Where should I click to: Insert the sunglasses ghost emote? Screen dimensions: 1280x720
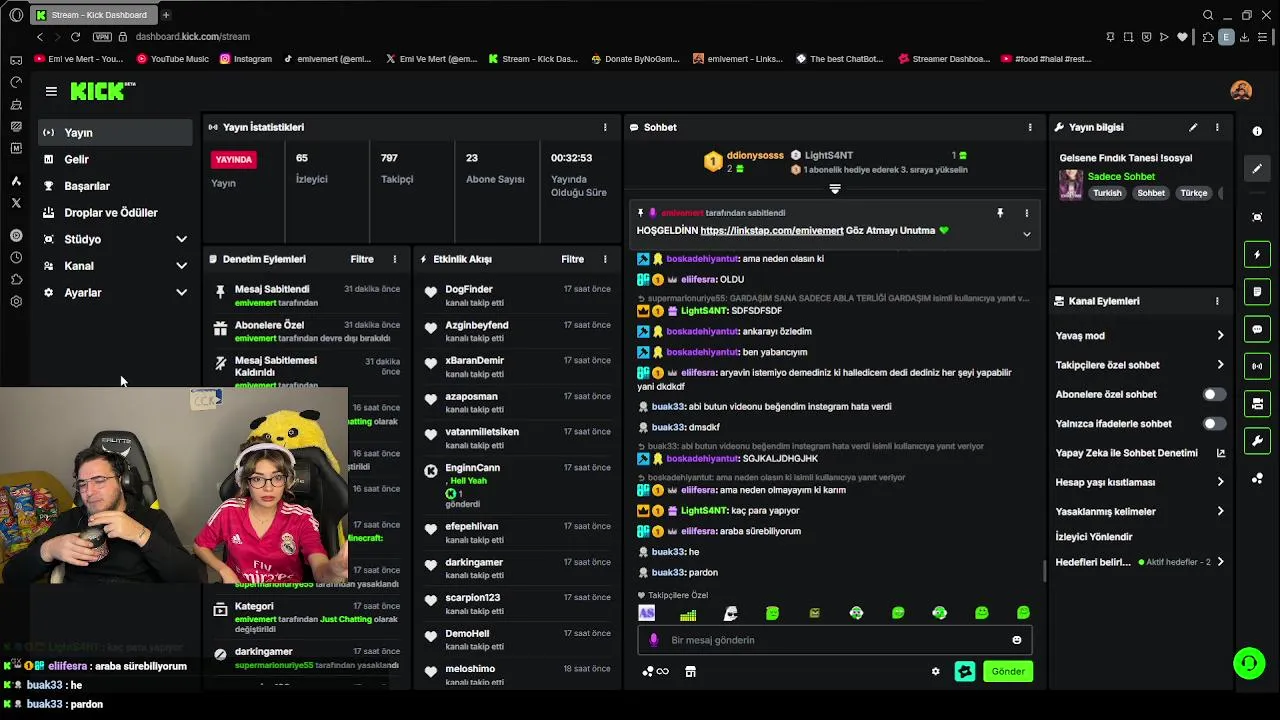click(x=731, y=613)
